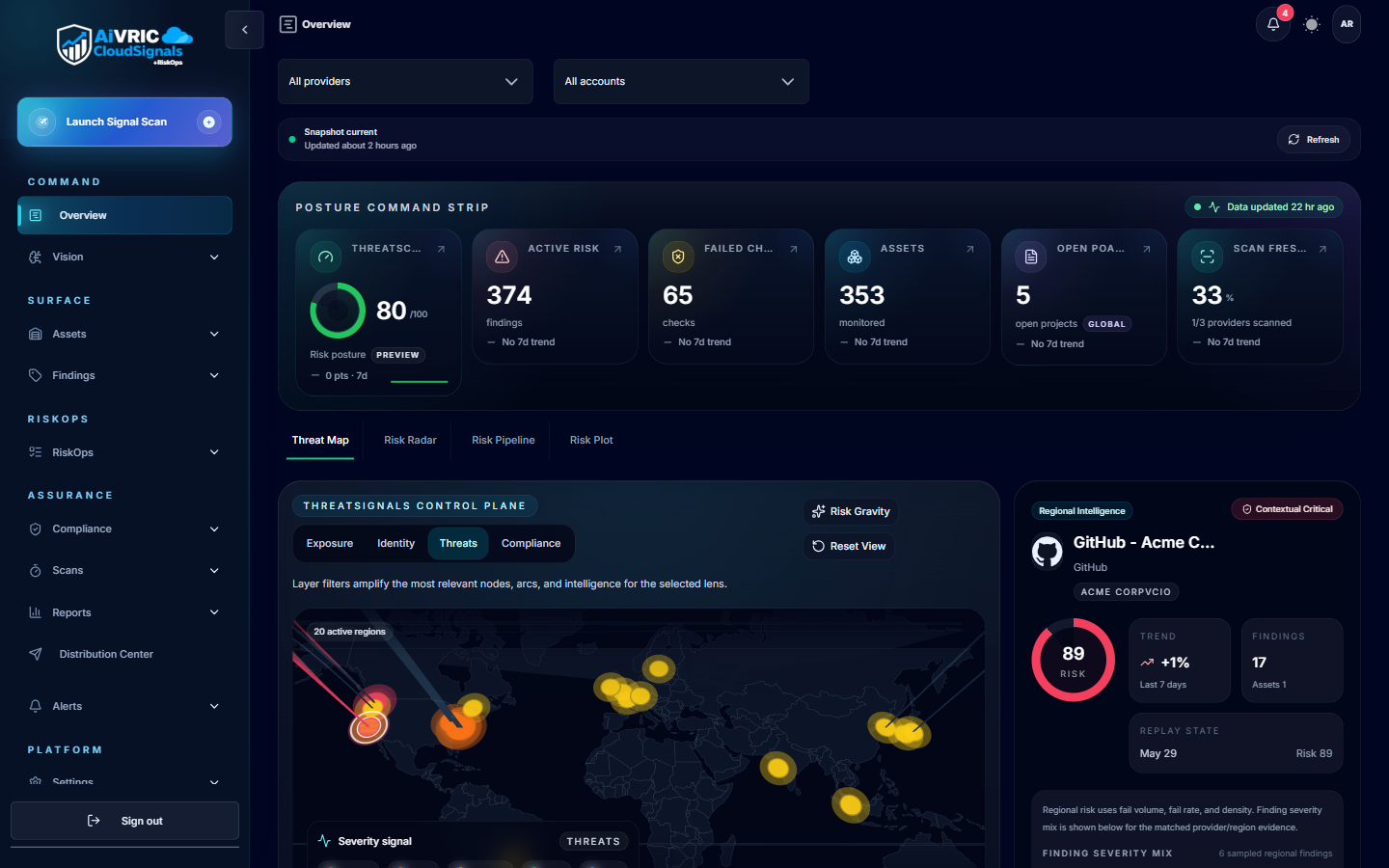Toggle the light theme sun icon
Image resolution: width=1389 pixels, height=868 pixels.
click(1311, 24)
